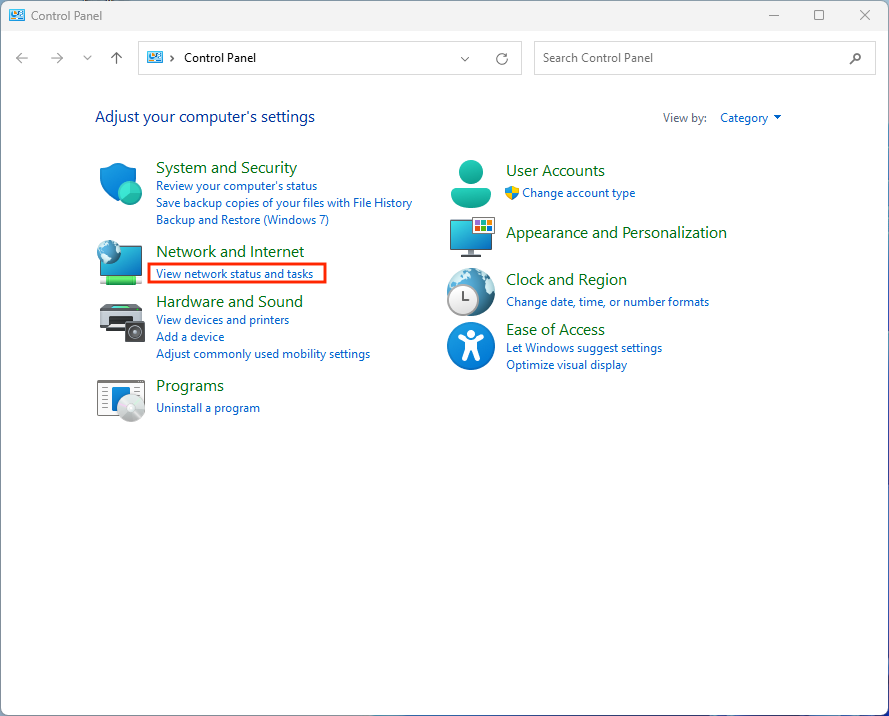889x716 pixels.
Task: Open the User Accounts person icon
Action: click(x=471, y=184)
